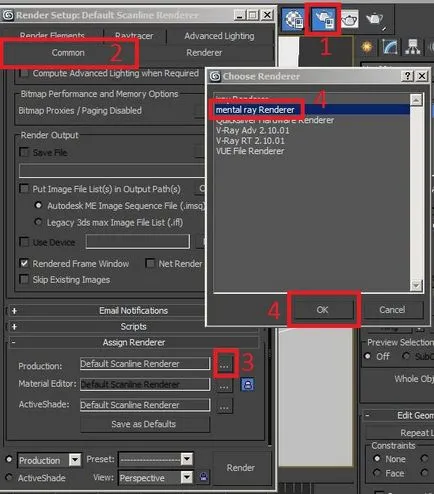This screenshot has height=494, width=434.
Task: Enable Skip Existing Images
Action: click(24, 279)
